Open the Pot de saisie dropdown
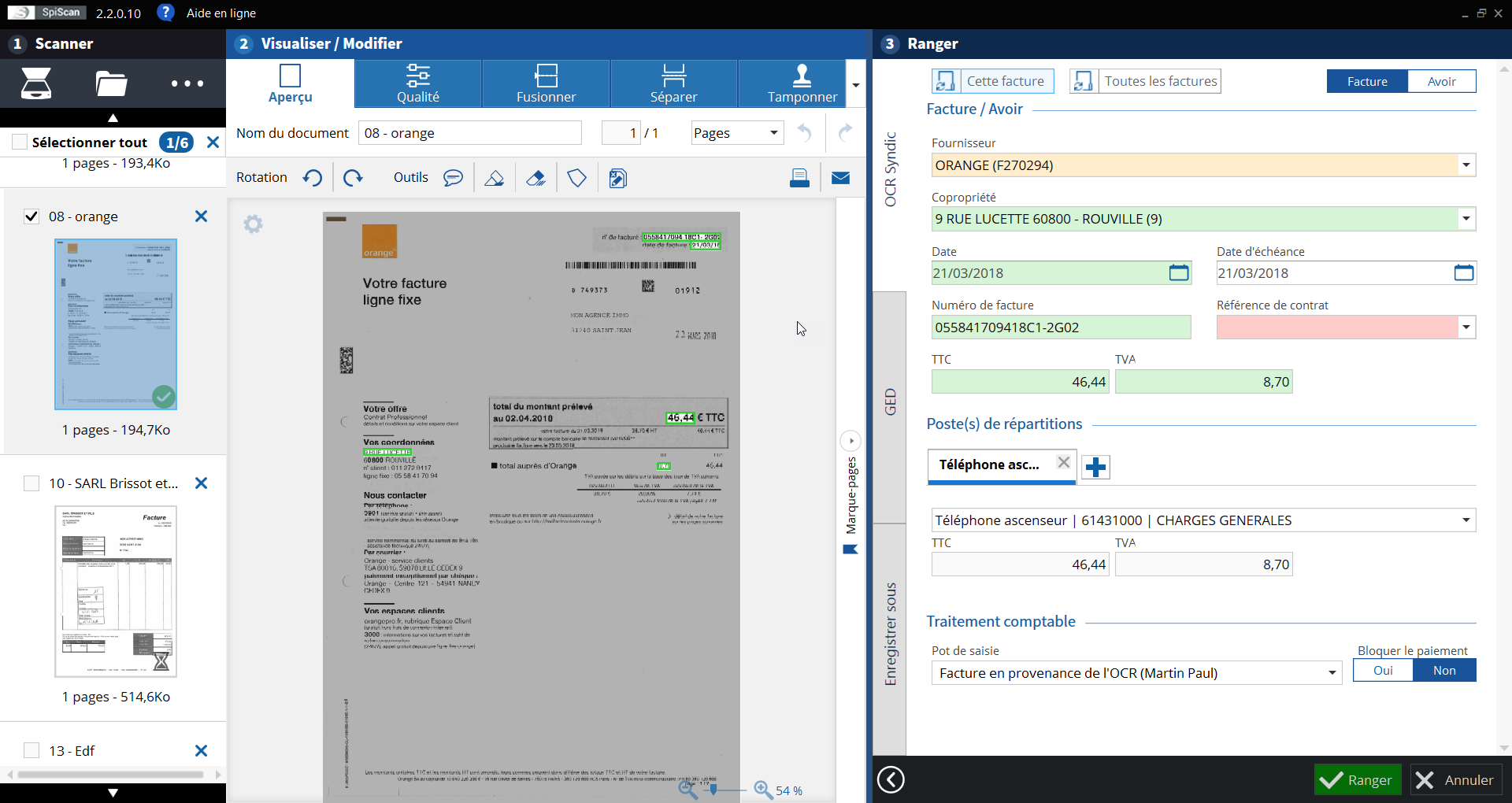The height and width of the screenshot is (803, 1512). pos(1332,673)
